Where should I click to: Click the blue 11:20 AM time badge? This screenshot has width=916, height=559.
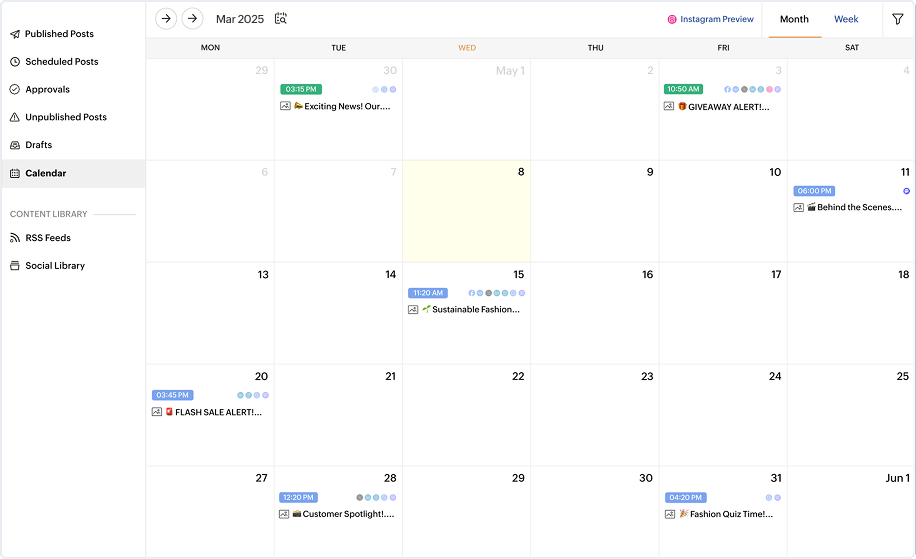pyautogui.click(x=428, y=293)
